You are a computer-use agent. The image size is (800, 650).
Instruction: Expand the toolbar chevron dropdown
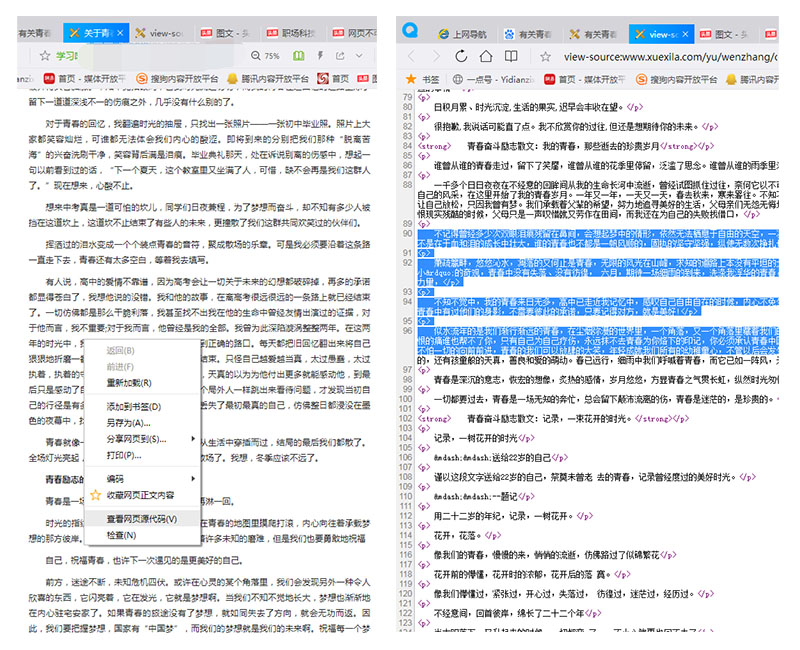(x=357, y=54)
